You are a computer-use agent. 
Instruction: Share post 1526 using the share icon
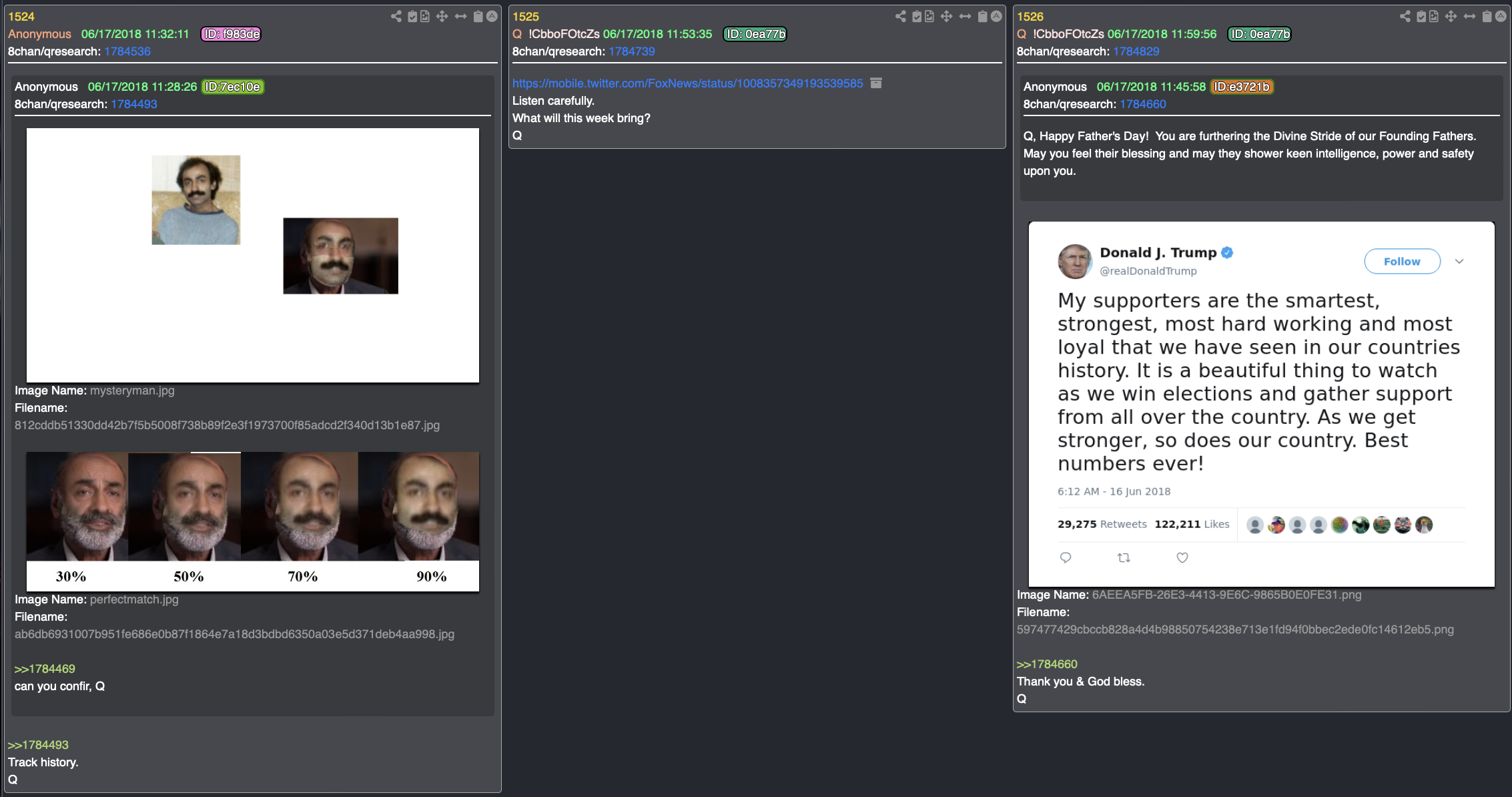pyautogui.click(x=1405, y=17)
